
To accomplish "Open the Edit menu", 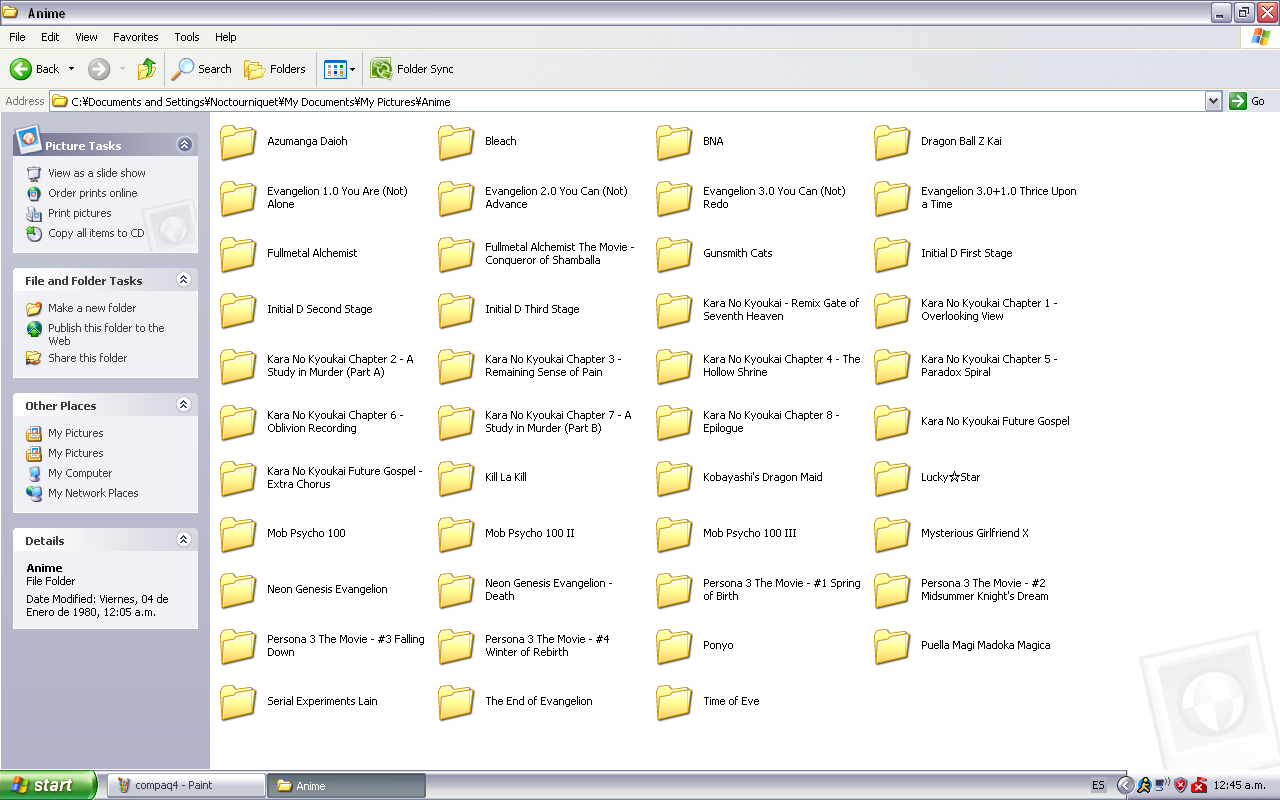I will (x=50, y=37).
